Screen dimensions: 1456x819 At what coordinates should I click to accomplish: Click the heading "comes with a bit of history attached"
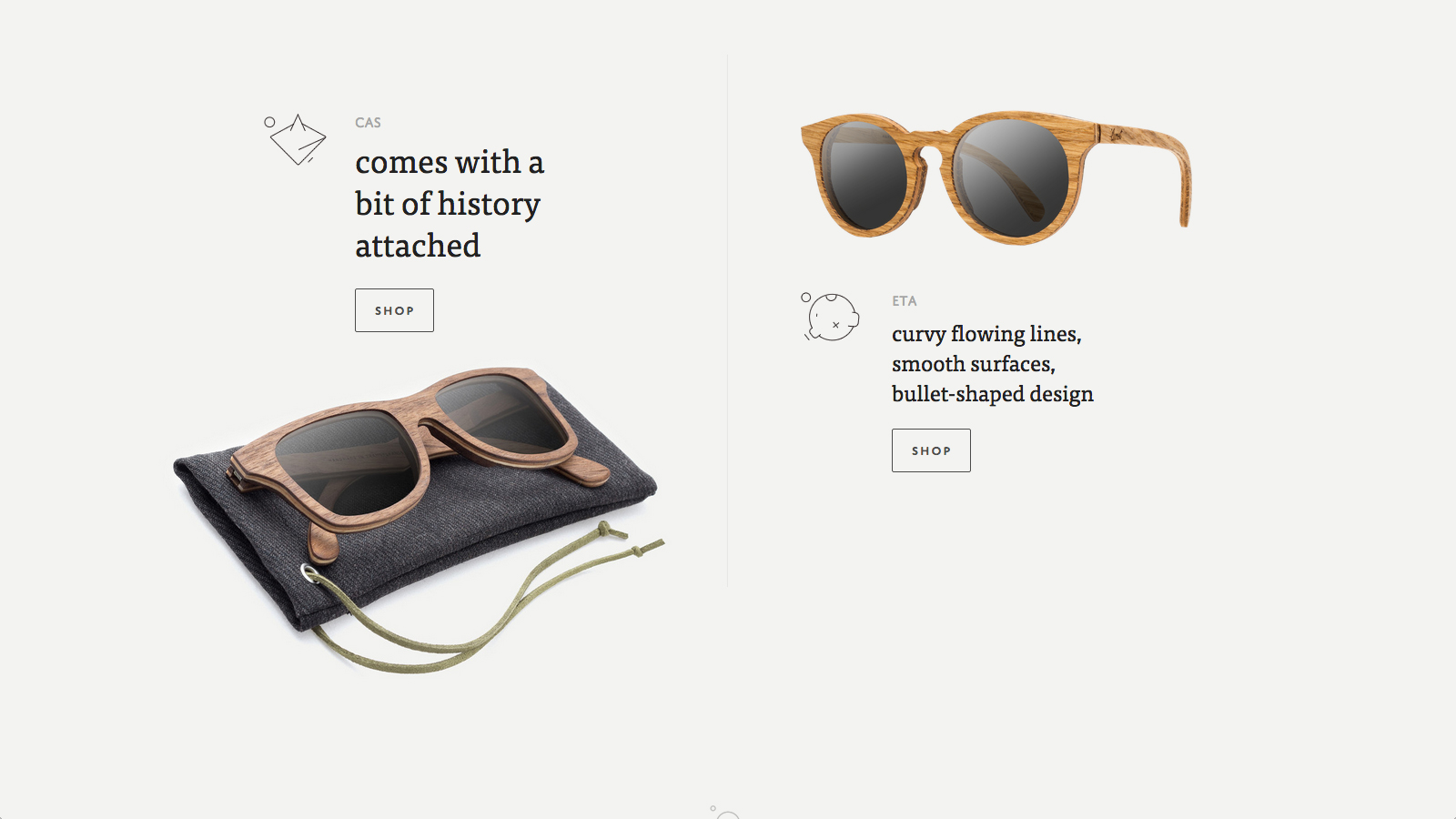[x=450, y=204]
